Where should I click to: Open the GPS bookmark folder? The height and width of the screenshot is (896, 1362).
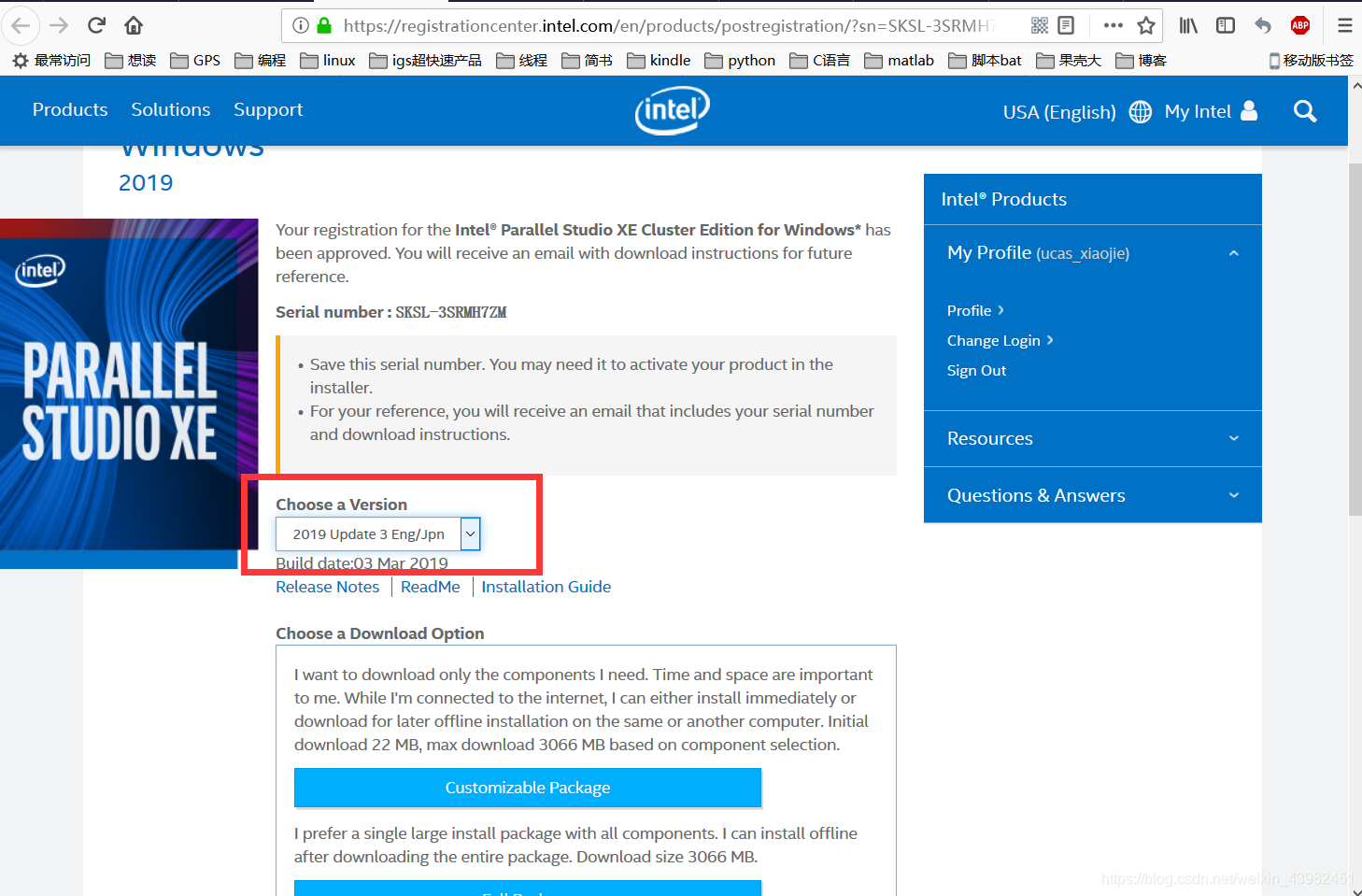[195, 61]
